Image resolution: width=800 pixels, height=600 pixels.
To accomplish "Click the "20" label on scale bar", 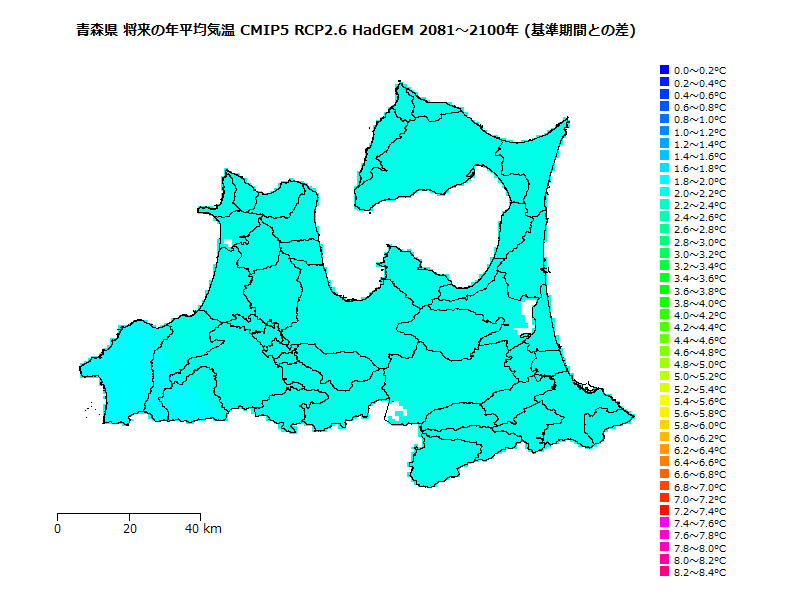I will (130, 529).
